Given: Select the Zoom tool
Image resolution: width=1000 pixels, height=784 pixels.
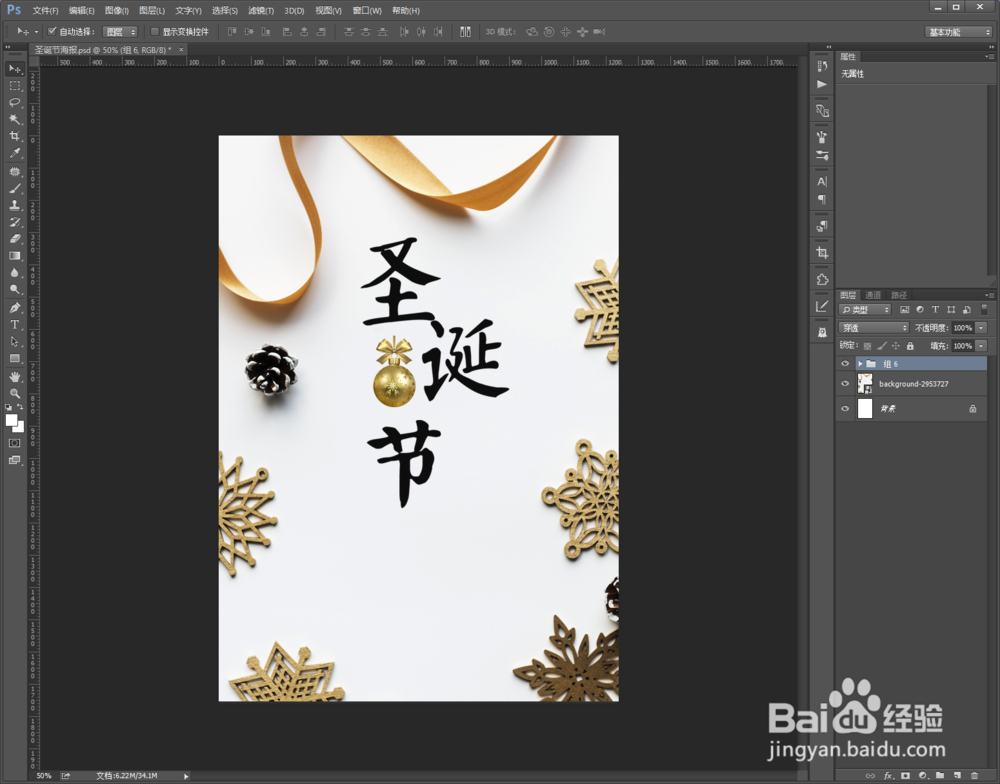Looking at the screenshot, I should pos(13,394).
